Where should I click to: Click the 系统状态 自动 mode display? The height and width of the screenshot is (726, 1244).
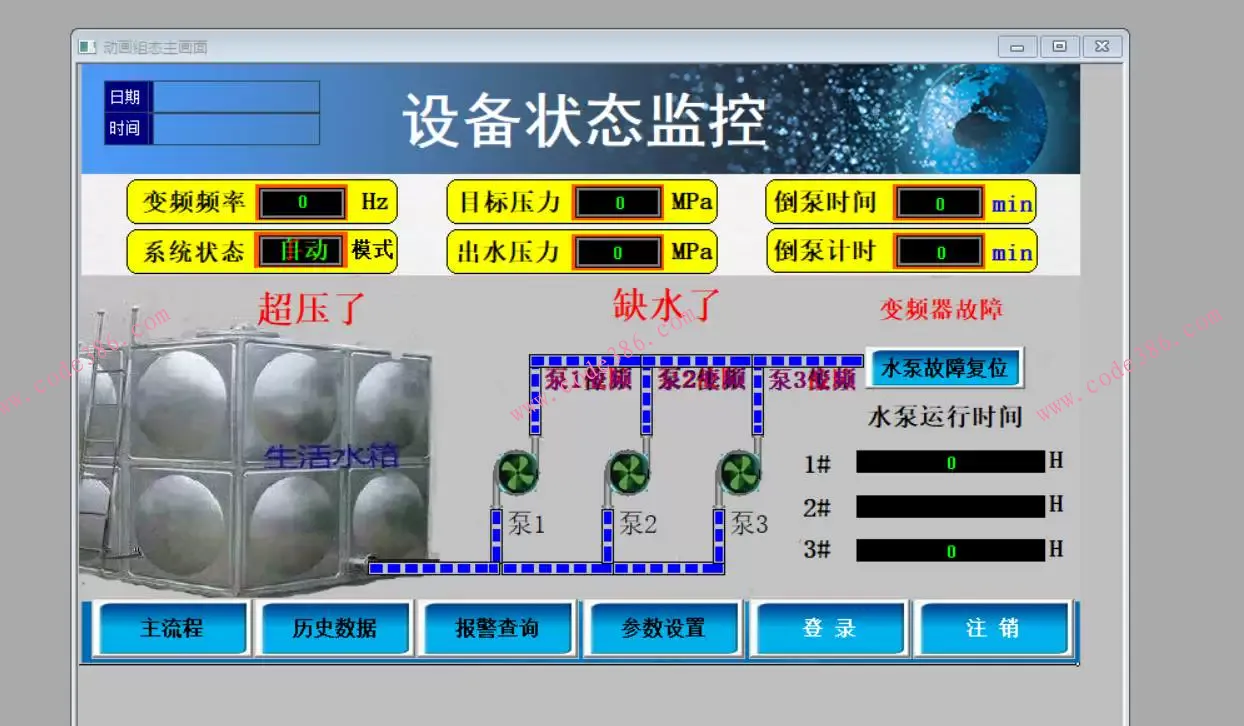[302, 250]
